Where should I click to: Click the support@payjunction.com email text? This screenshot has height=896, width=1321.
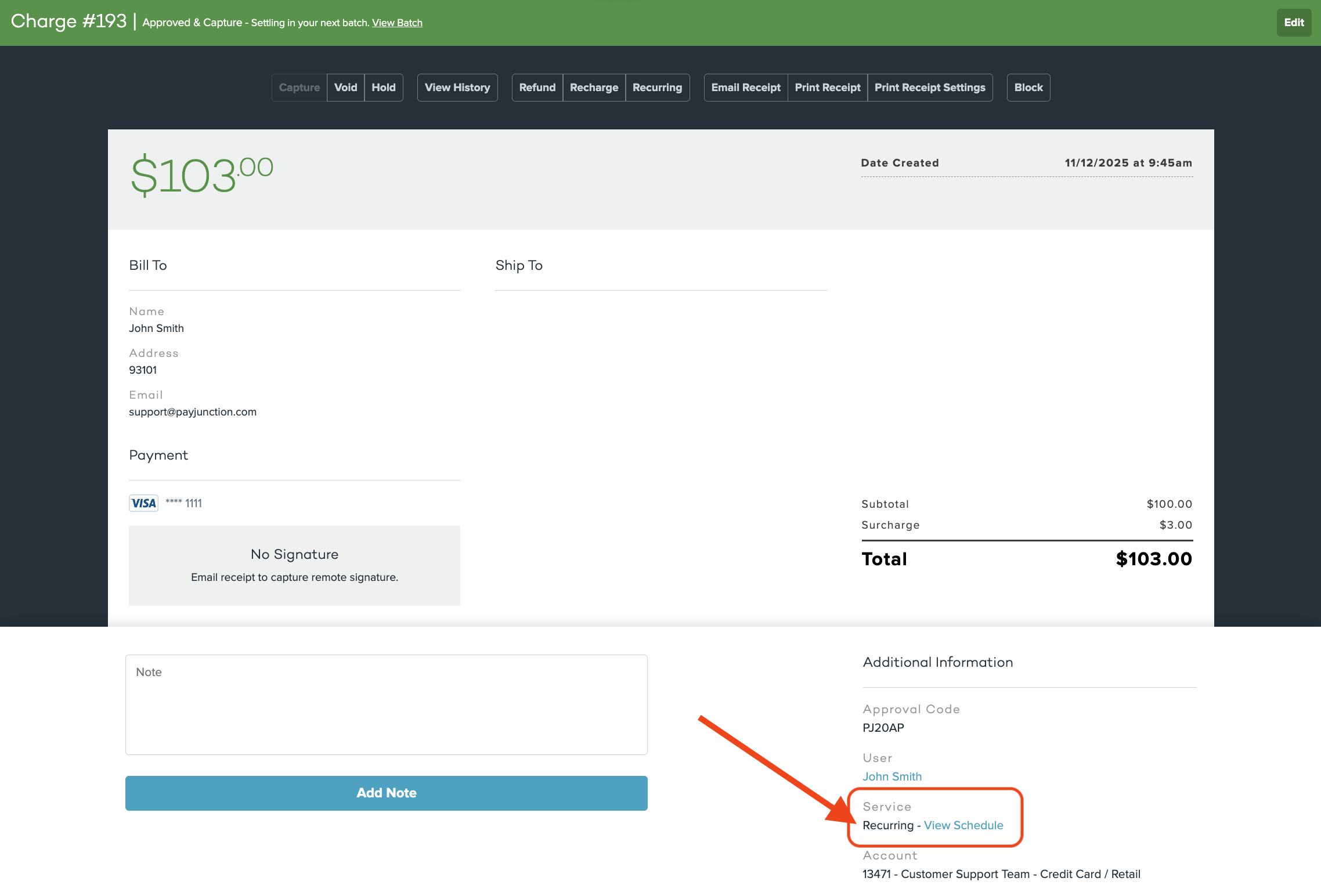pyautogui.click(x=193, y=412)
